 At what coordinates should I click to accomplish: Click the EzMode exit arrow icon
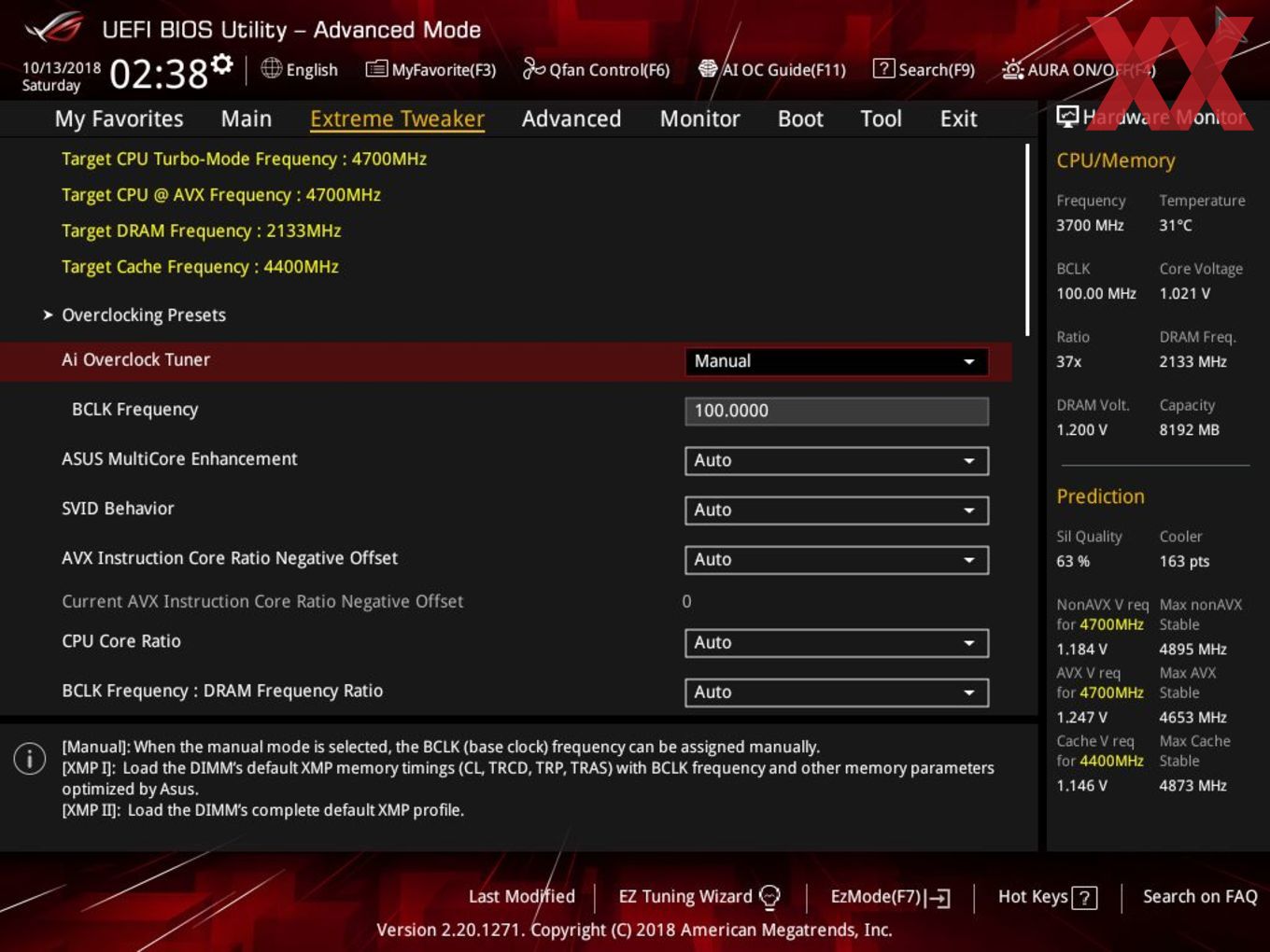point(938,898)
